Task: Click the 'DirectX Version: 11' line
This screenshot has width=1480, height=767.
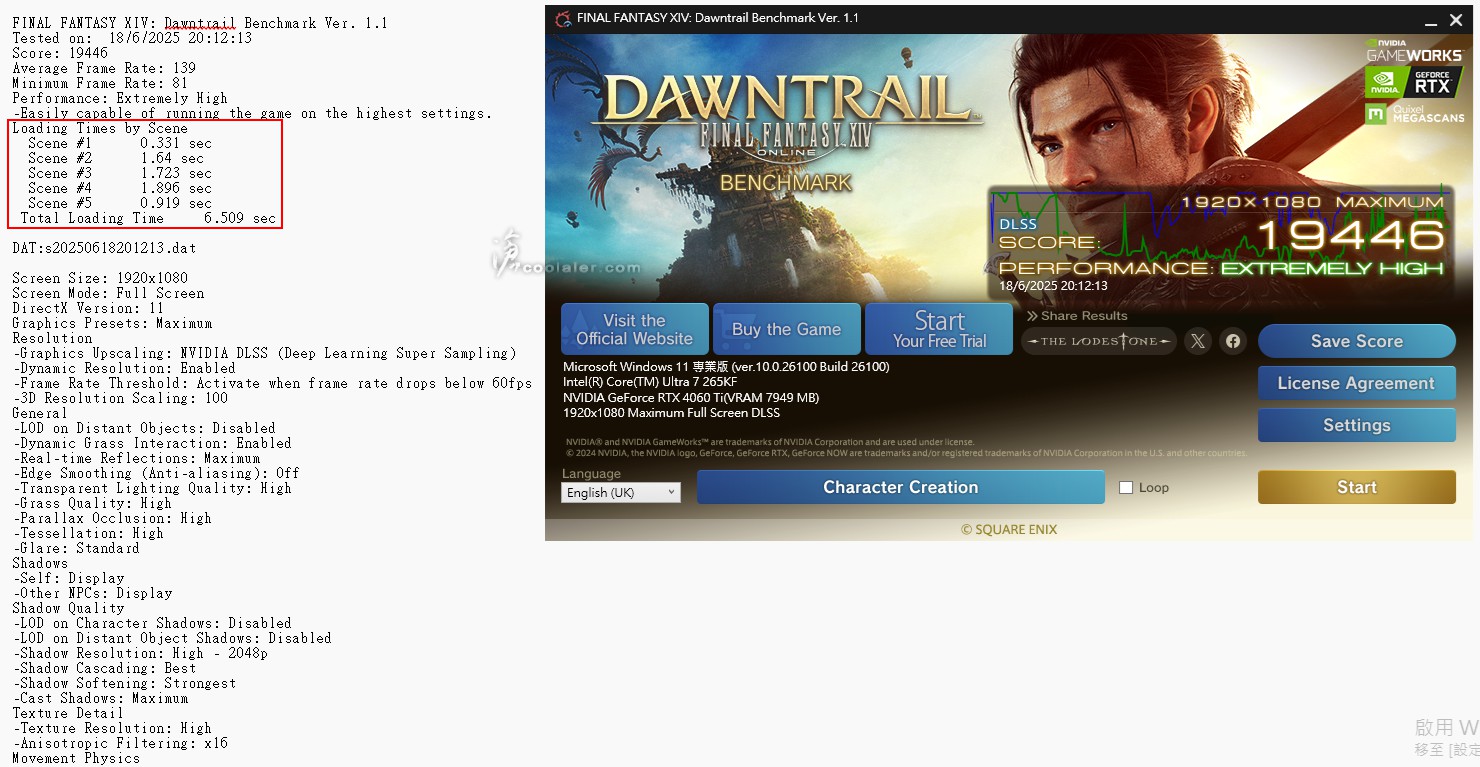Action: [88, 308]
